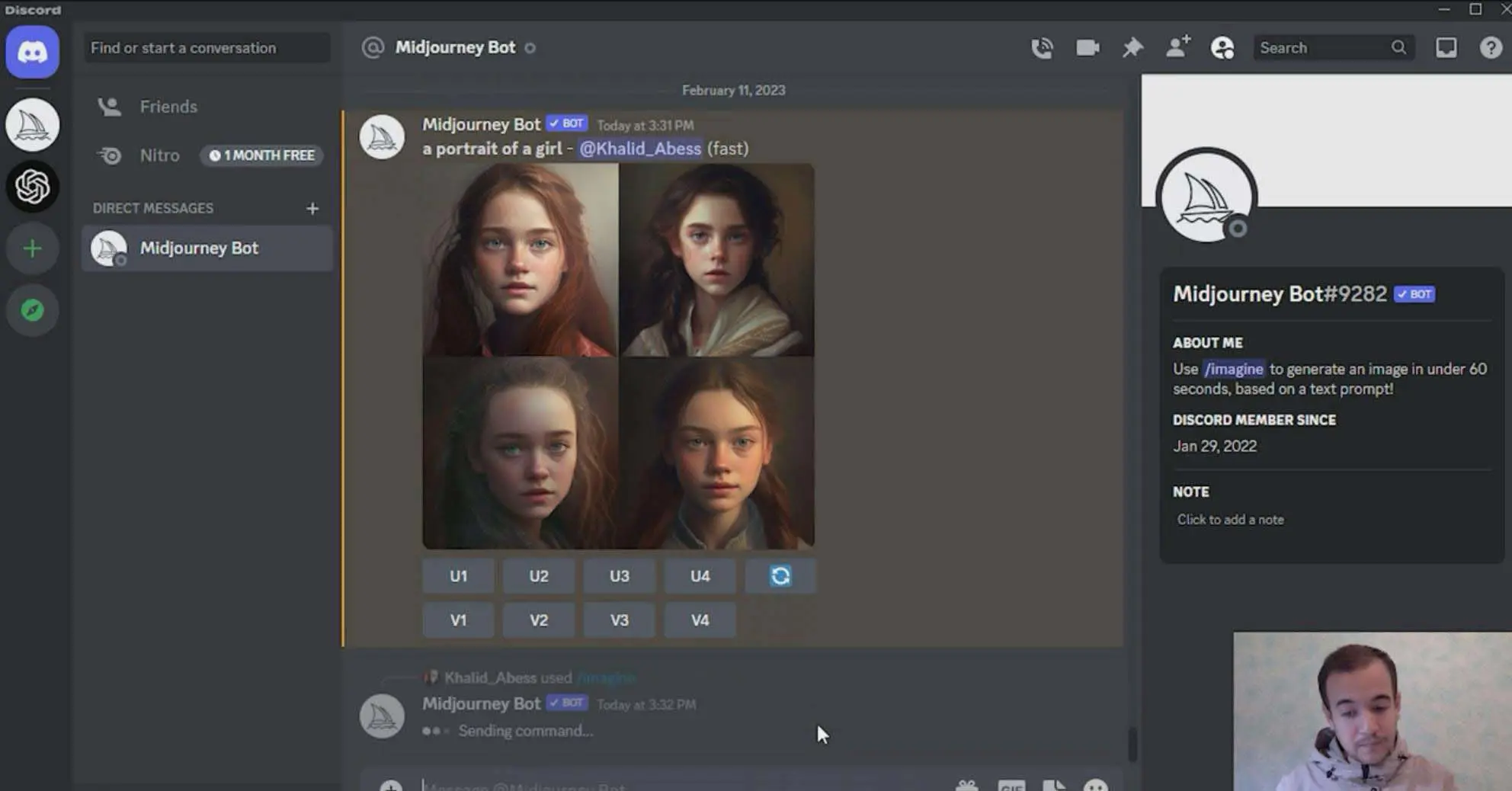Create a DM using plus beside Direct Messages
The image size is (1512, 791).
tap(312, 208)
